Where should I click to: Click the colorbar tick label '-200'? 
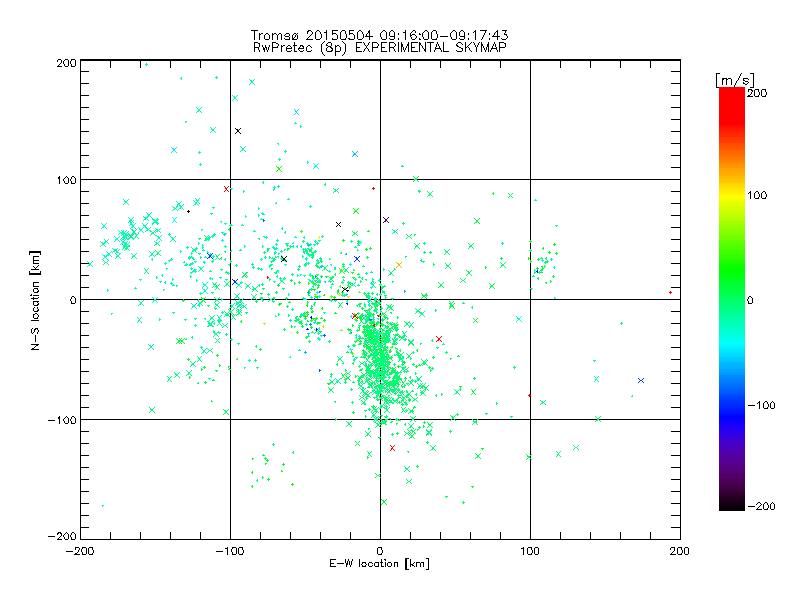click(x=761, y=506)
